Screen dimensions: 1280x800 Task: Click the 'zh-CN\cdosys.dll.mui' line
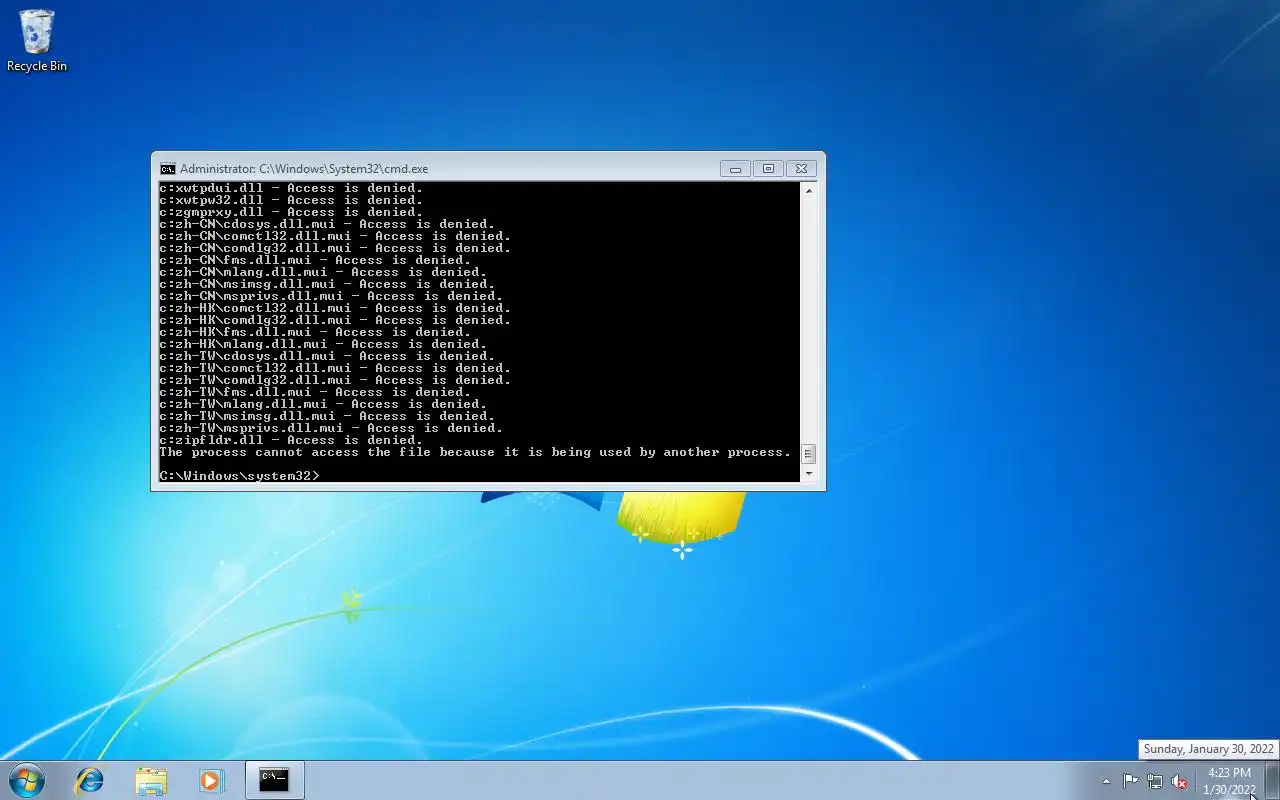tap(327, 224)
